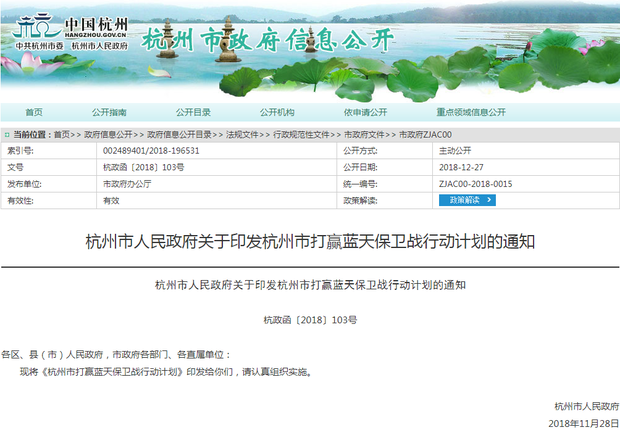Click the 政府信息公开 breadcrumb link
The height and width of the screenshot is (430, 620).
point(108,134)
